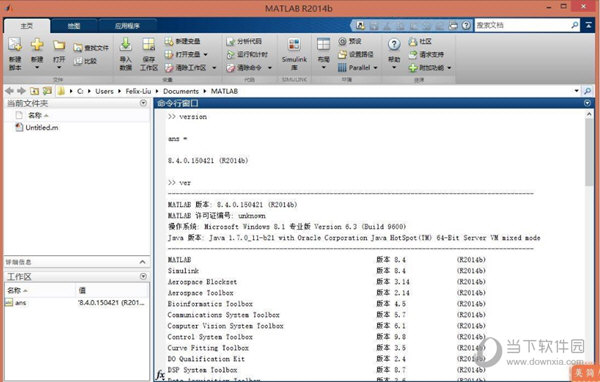Switch to the 应用程序 (Apps) tab
600x382 pixels.
click(127, 26)
